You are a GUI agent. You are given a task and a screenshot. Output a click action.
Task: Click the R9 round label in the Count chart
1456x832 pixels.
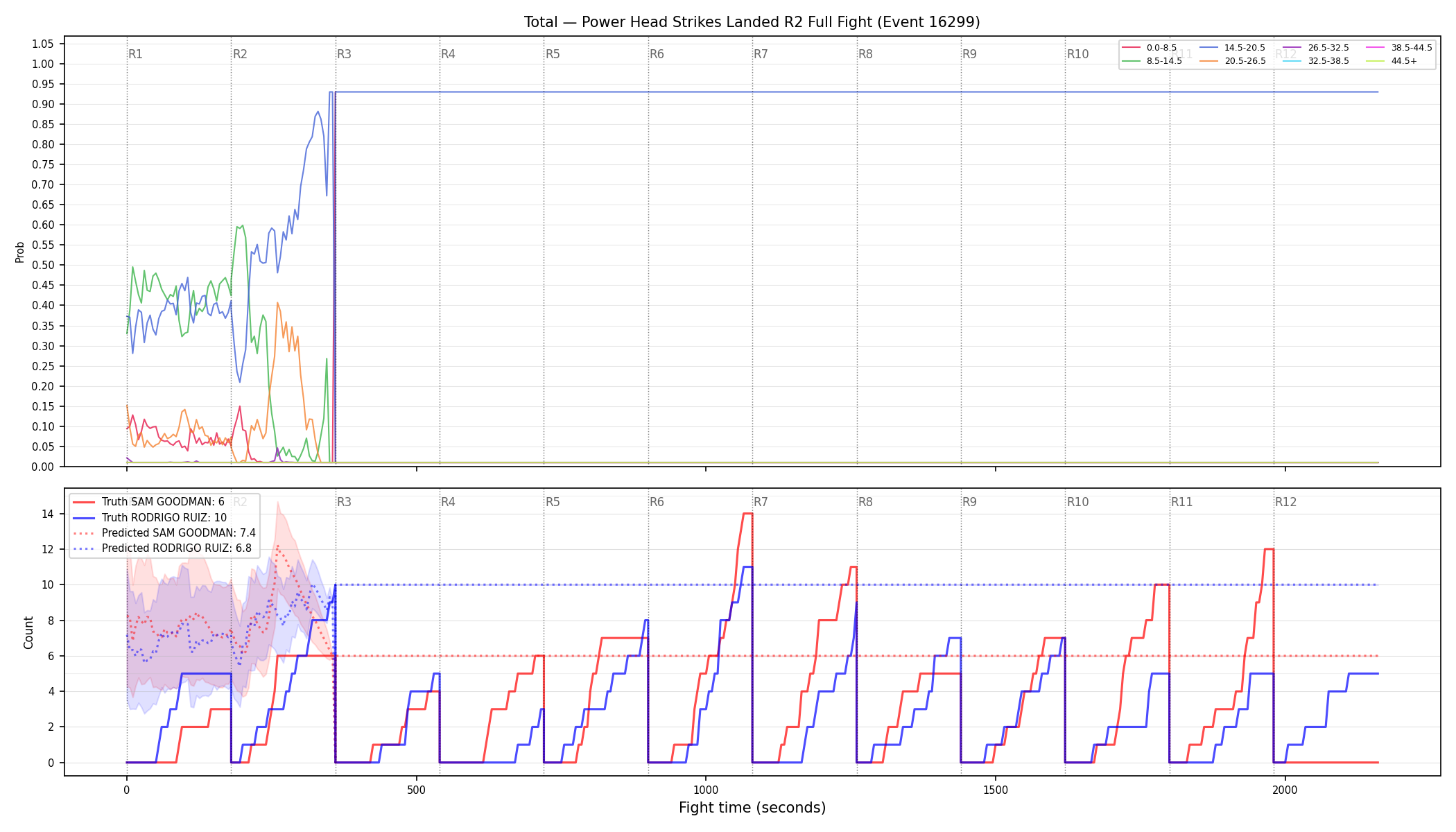pos(969,502)
